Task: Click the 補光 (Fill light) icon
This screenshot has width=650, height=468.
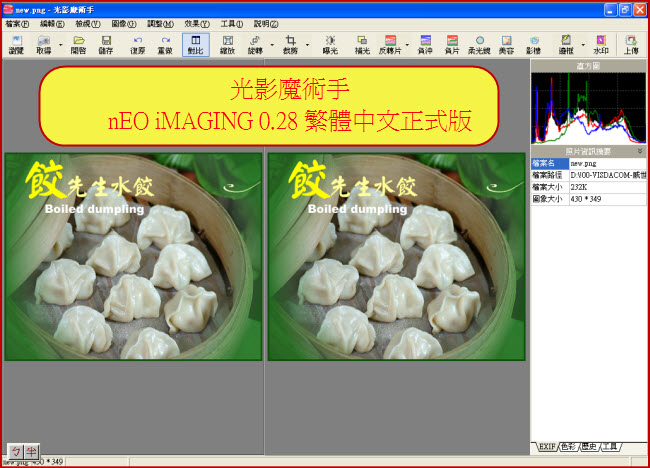Action: click(x=362, y=44)
